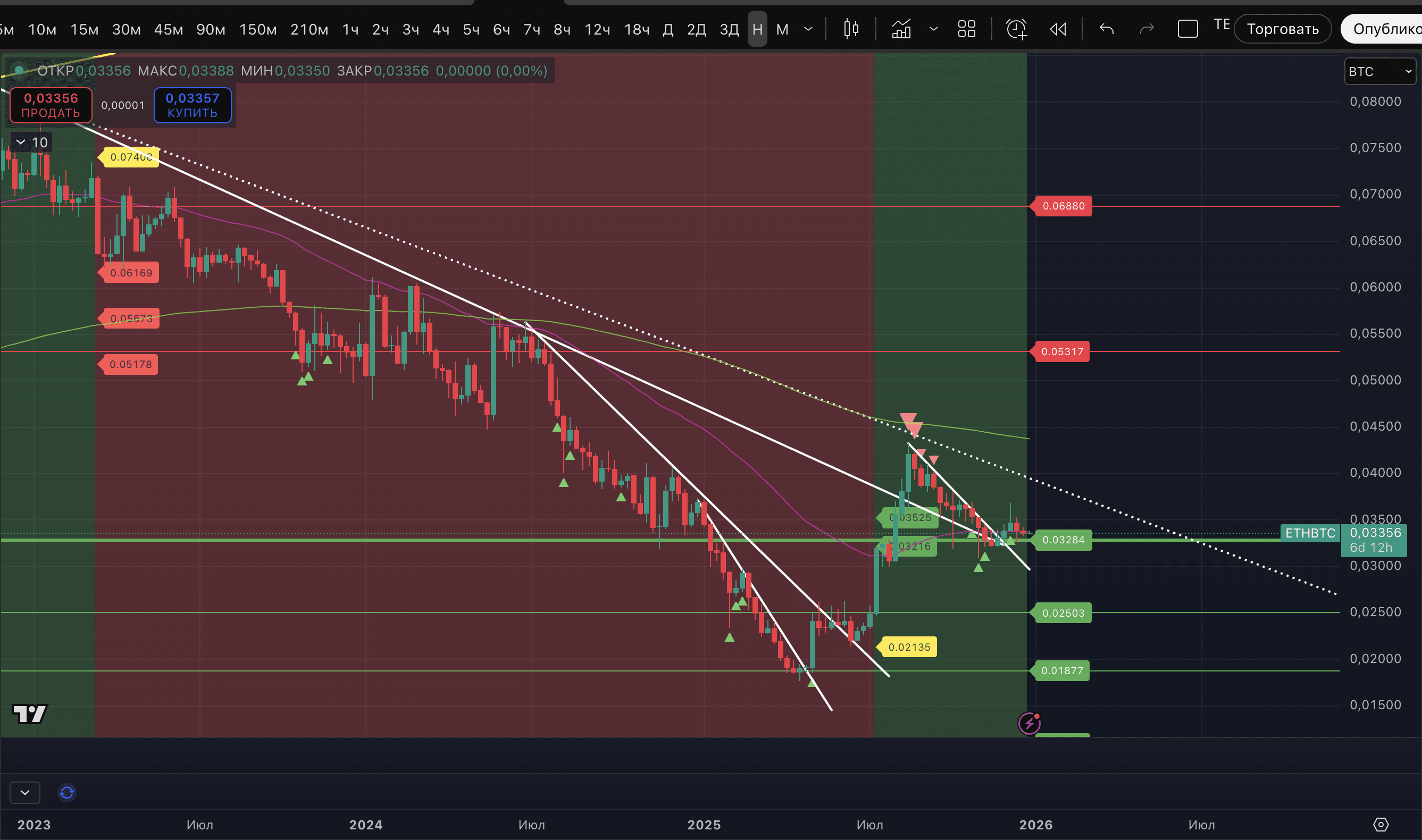Select the weekly 'Н' timeframe
1422x840 pixels.
pyautogui.click(x=757, y=29)
